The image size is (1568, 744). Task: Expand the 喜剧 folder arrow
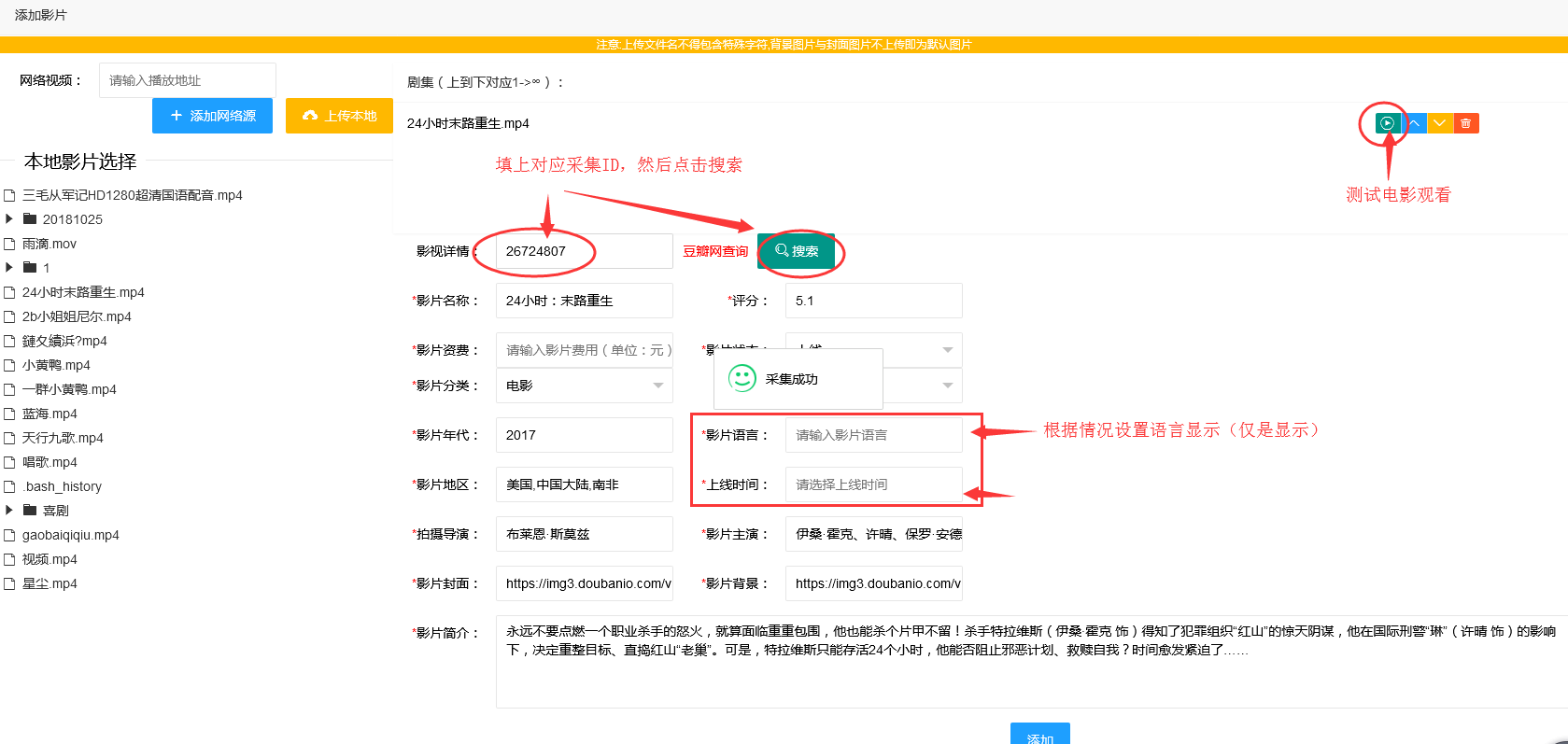pyautogui.click(x=9, y=511)
